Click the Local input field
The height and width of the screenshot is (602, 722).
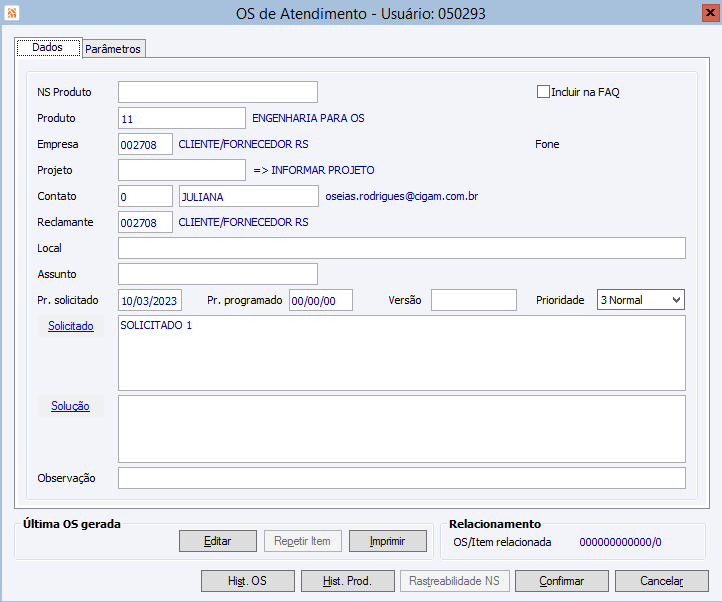[402, 248]
